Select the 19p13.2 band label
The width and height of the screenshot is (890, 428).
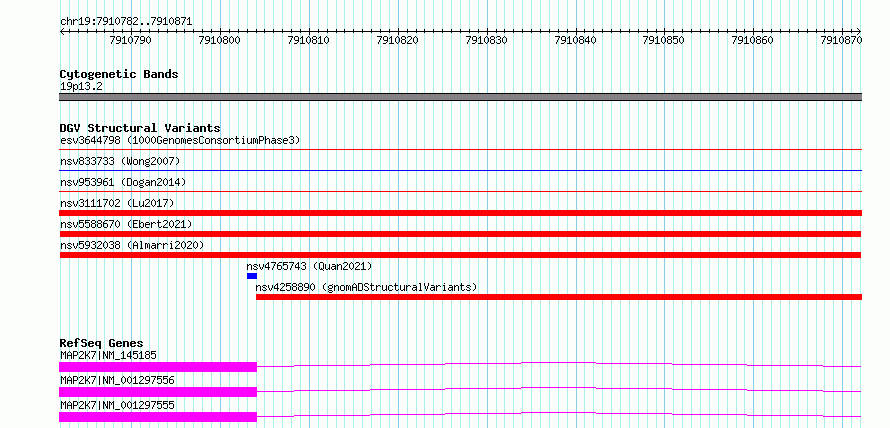(x=81, y=87)
